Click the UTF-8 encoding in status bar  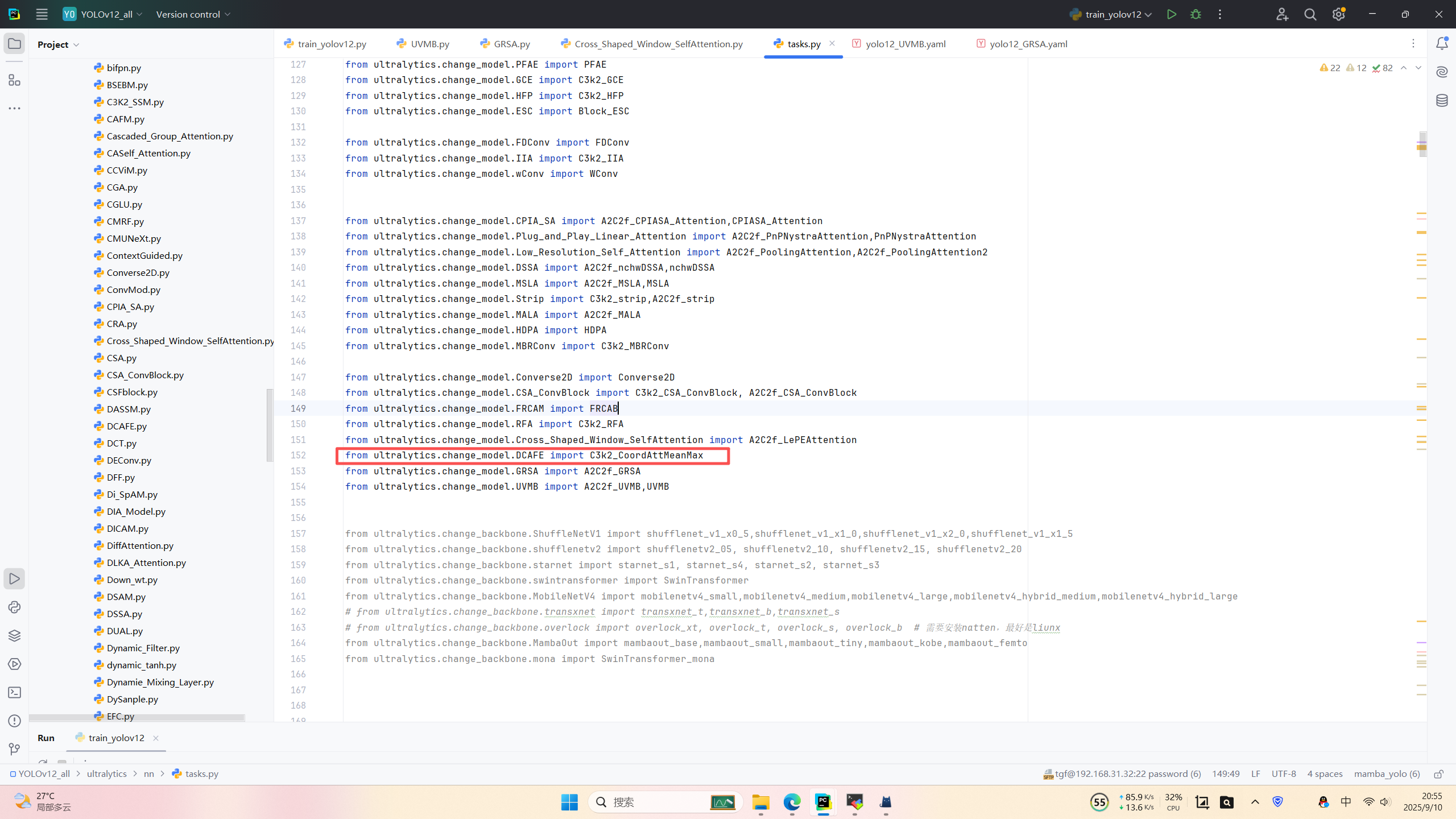tap(1283, 773)
